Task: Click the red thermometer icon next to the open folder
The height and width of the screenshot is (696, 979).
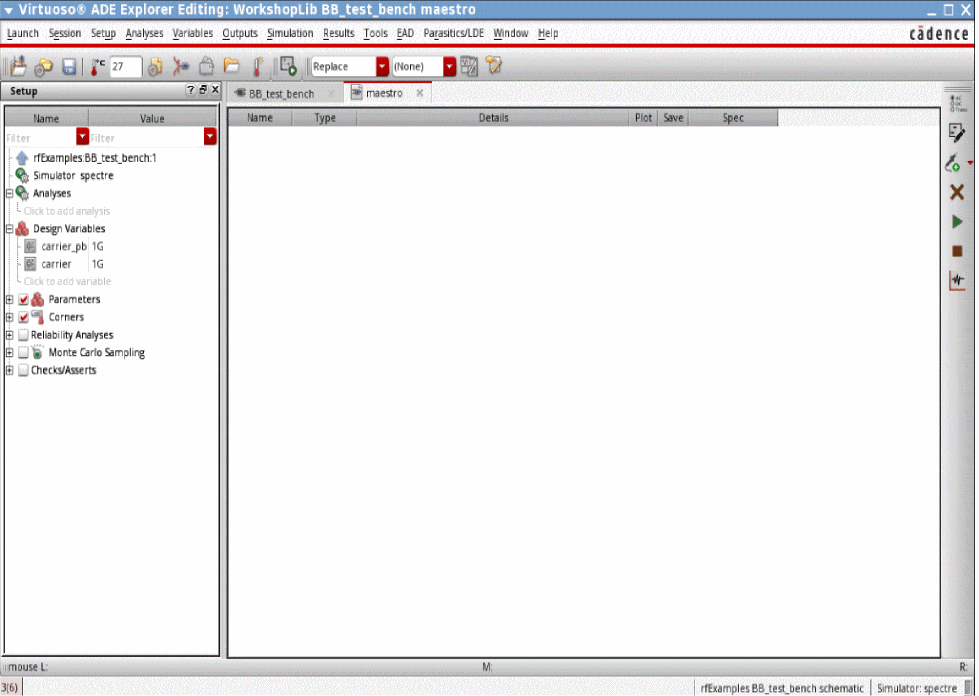Action: click(x=258, y=67)
